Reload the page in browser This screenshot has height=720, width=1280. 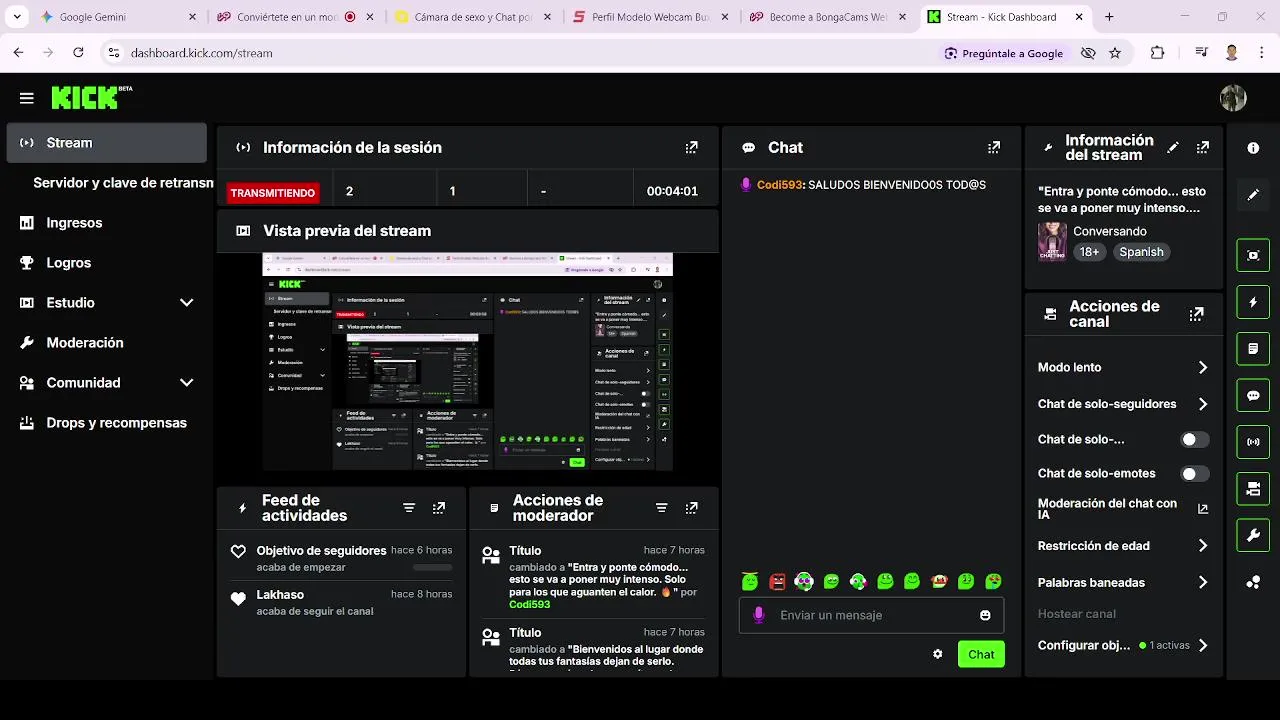(78, 53)
